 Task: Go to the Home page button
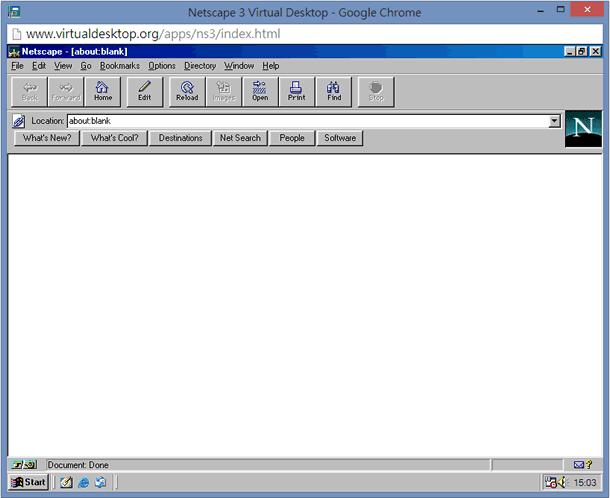coord(103,92)
